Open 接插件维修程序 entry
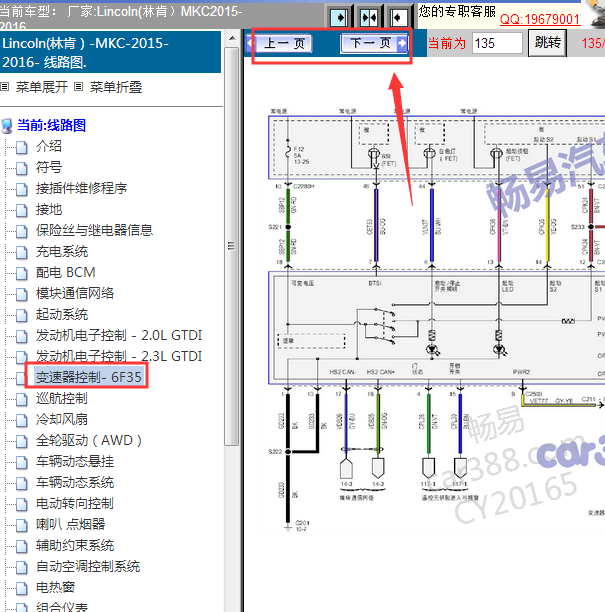 [x=81, y=188]
